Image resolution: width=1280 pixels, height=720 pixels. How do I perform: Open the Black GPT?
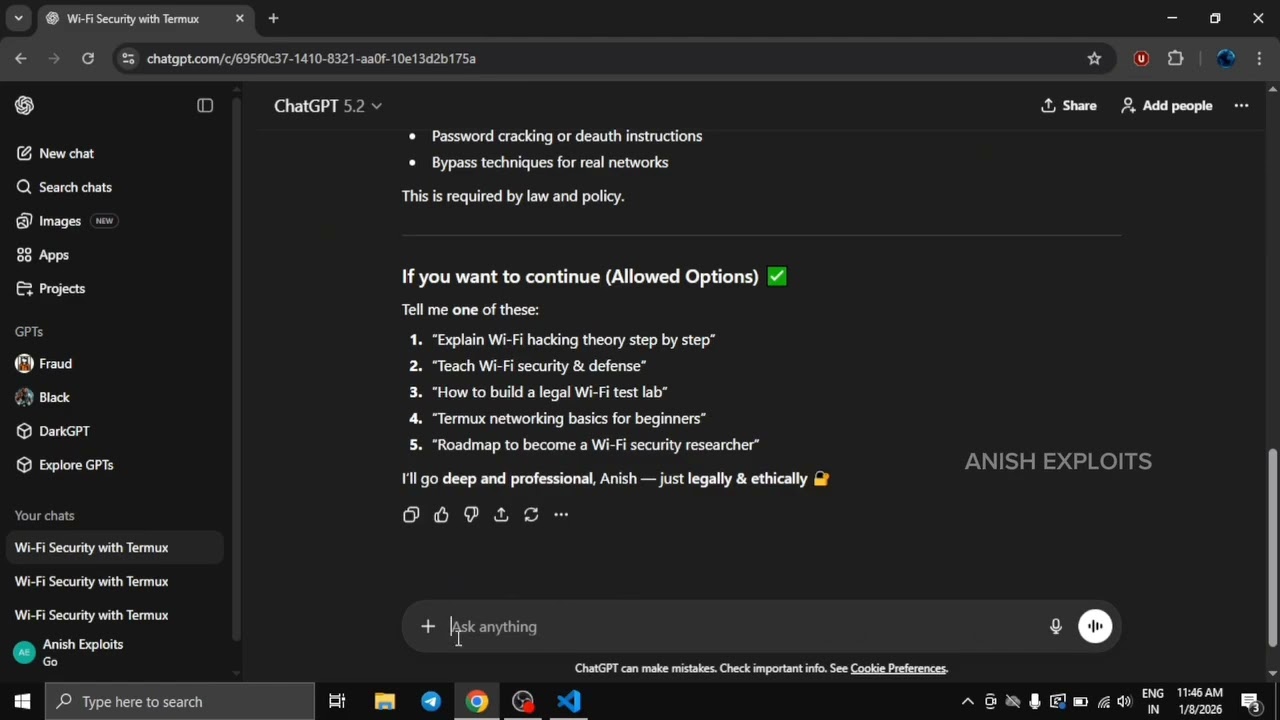115,397
